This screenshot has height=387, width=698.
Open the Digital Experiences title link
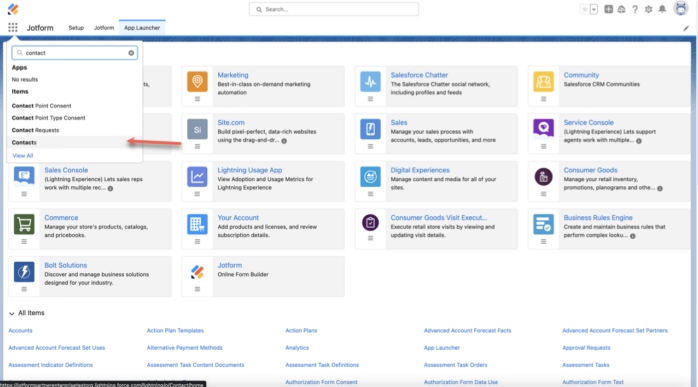pyautogui.click(x=420, y=170)
